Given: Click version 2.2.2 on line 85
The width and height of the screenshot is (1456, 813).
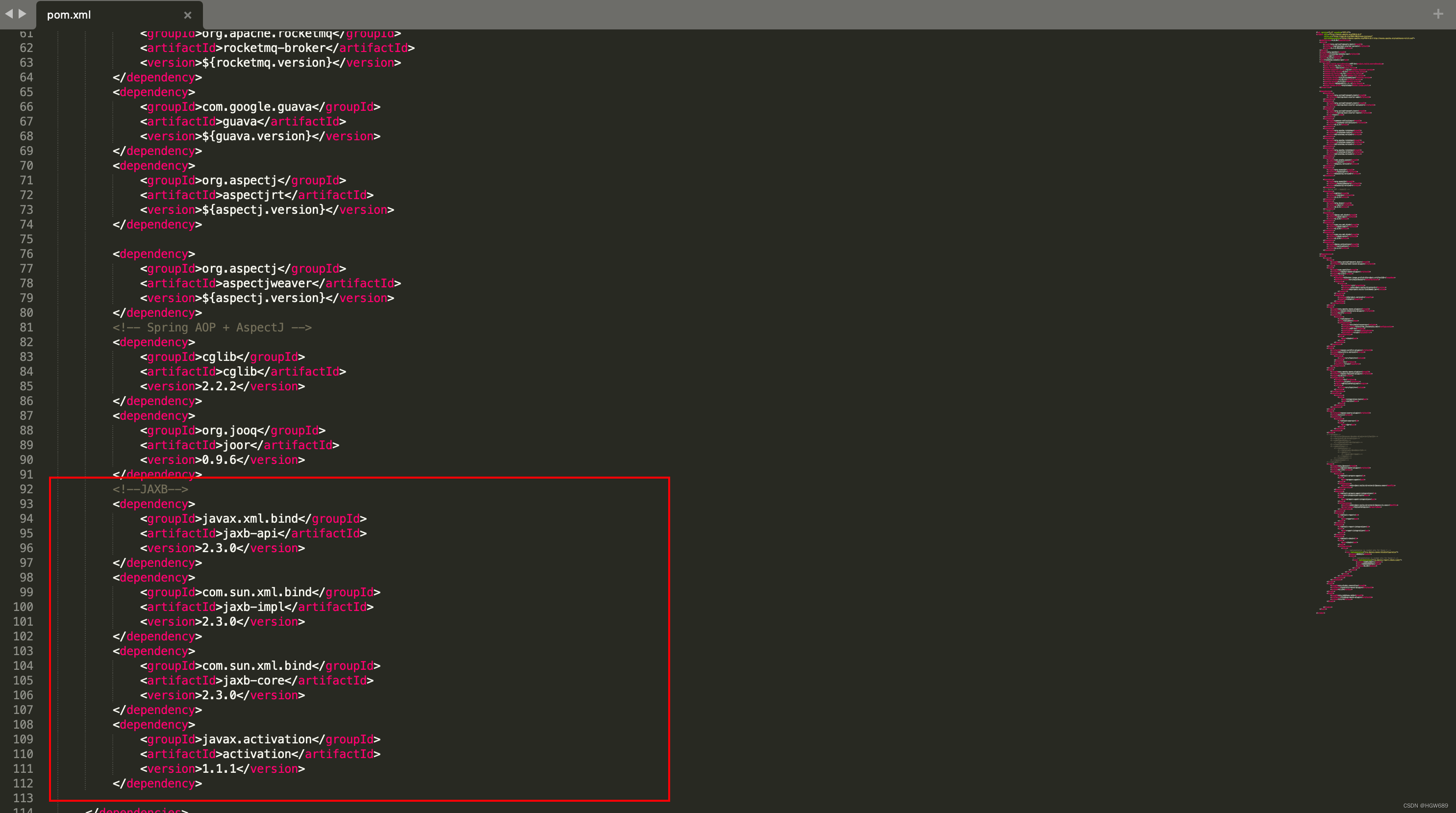Looking at the screenshot, I should pos(219,386).
